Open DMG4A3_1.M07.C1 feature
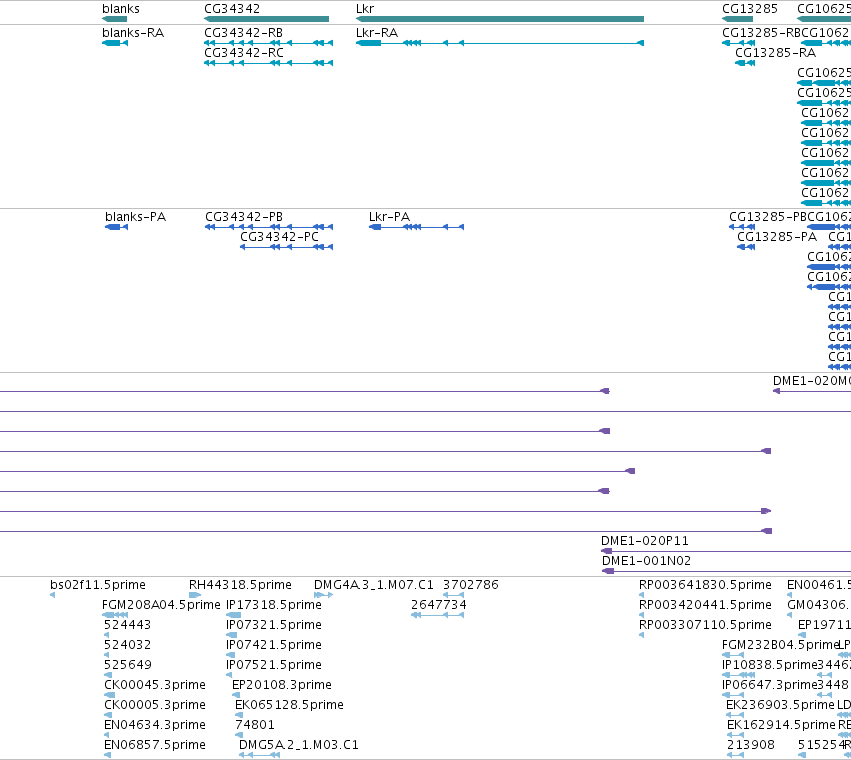 (323, 595)
